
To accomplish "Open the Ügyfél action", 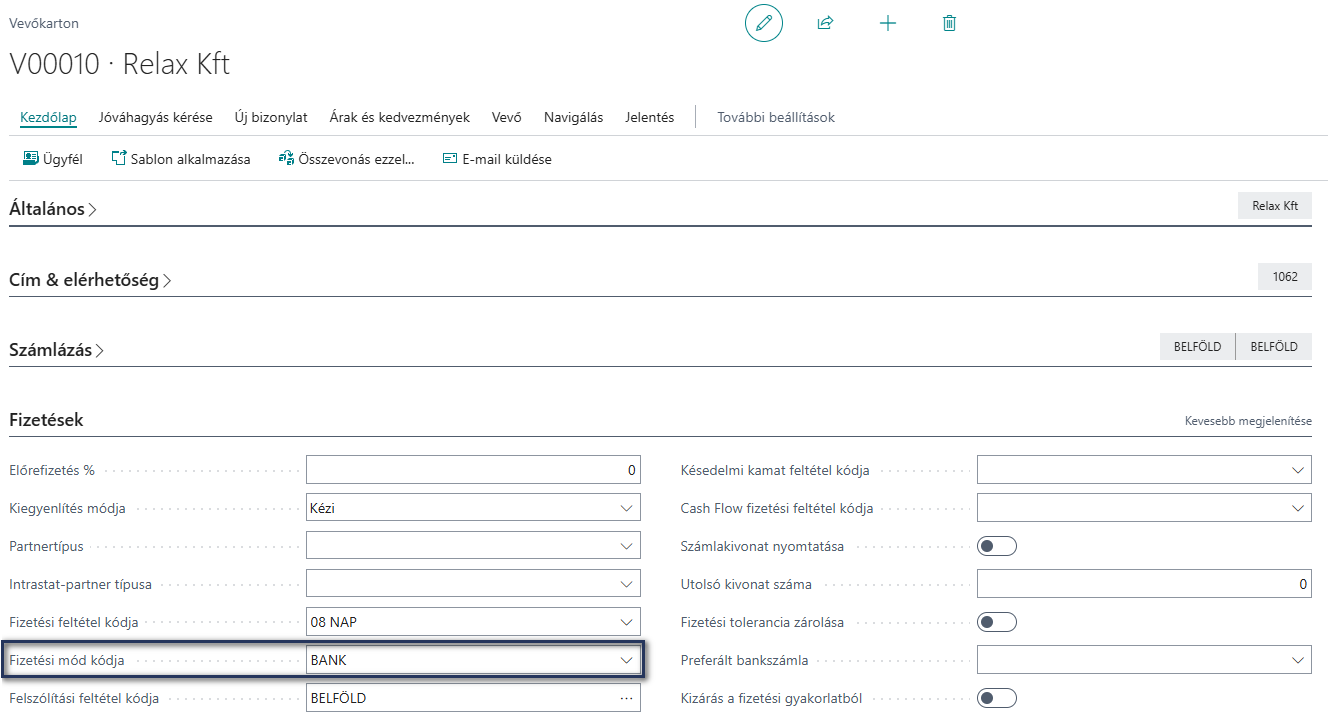I will coord(53,158).
